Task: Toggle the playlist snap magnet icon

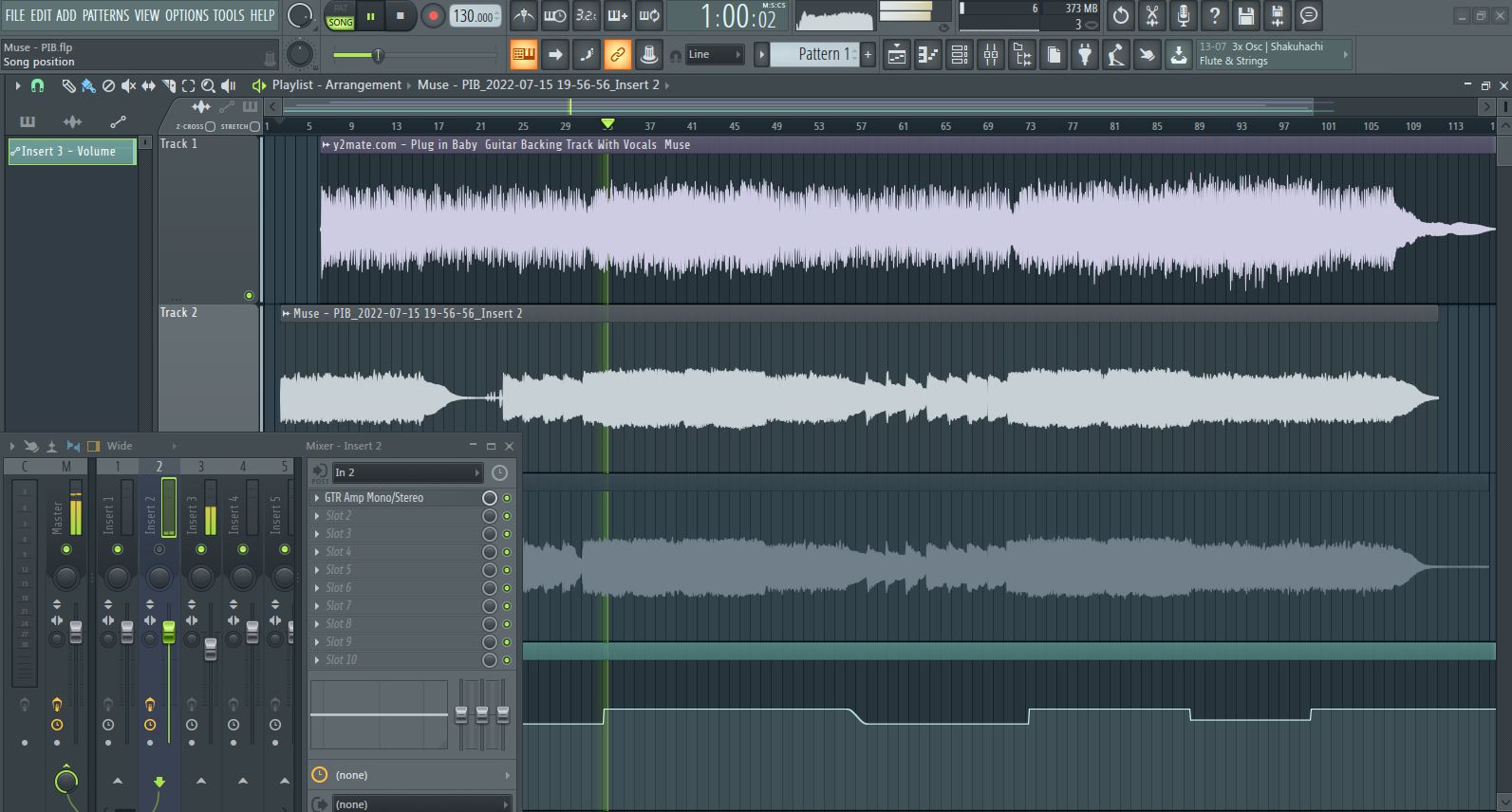Action: pos(37,85)
